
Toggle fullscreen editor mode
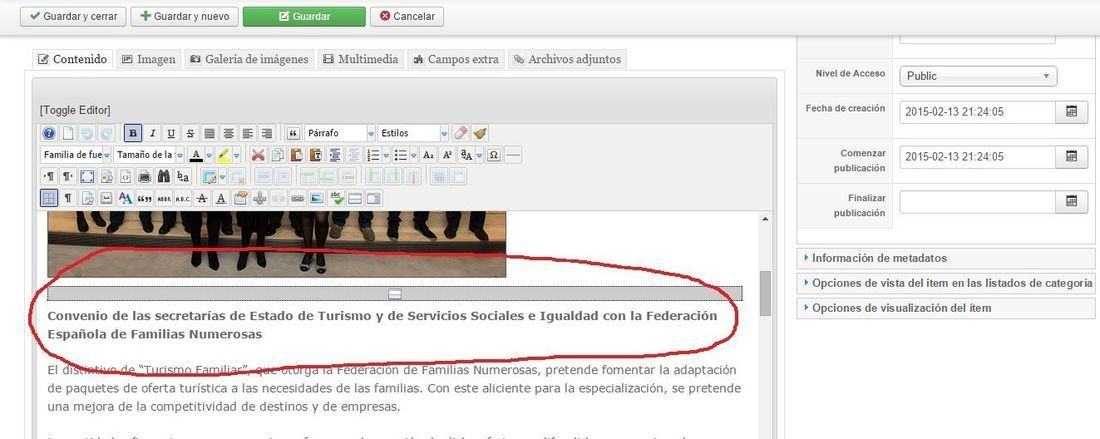(87, 177)
